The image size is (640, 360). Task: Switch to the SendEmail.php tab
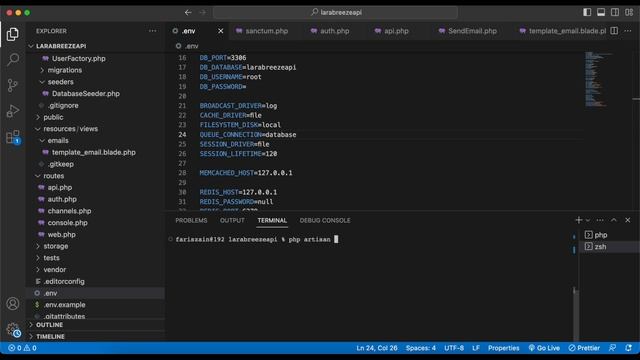pyautogui.click(x=467, y=31)
